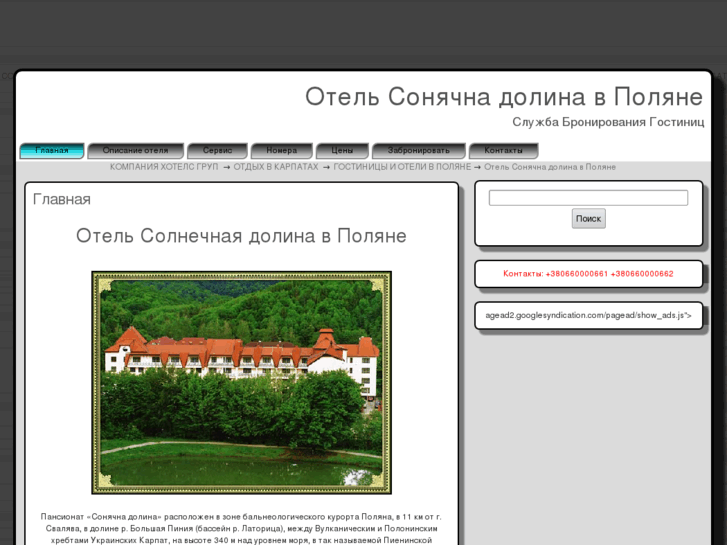This screenshot has height=545, width=727.
Task: Click the hotel photo with the pond
Action: tap(241, 382)
